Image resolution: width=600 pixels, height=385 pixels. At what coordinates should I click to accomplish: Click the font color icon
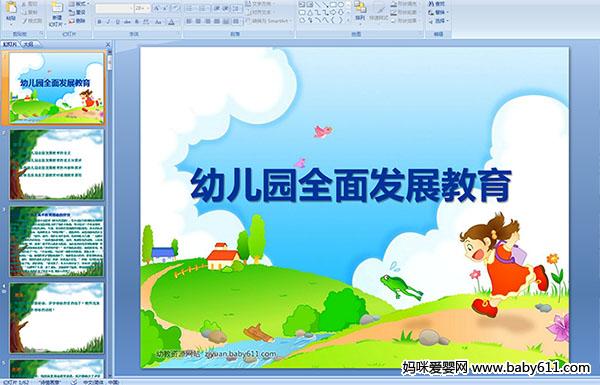[x=171, y=22]
